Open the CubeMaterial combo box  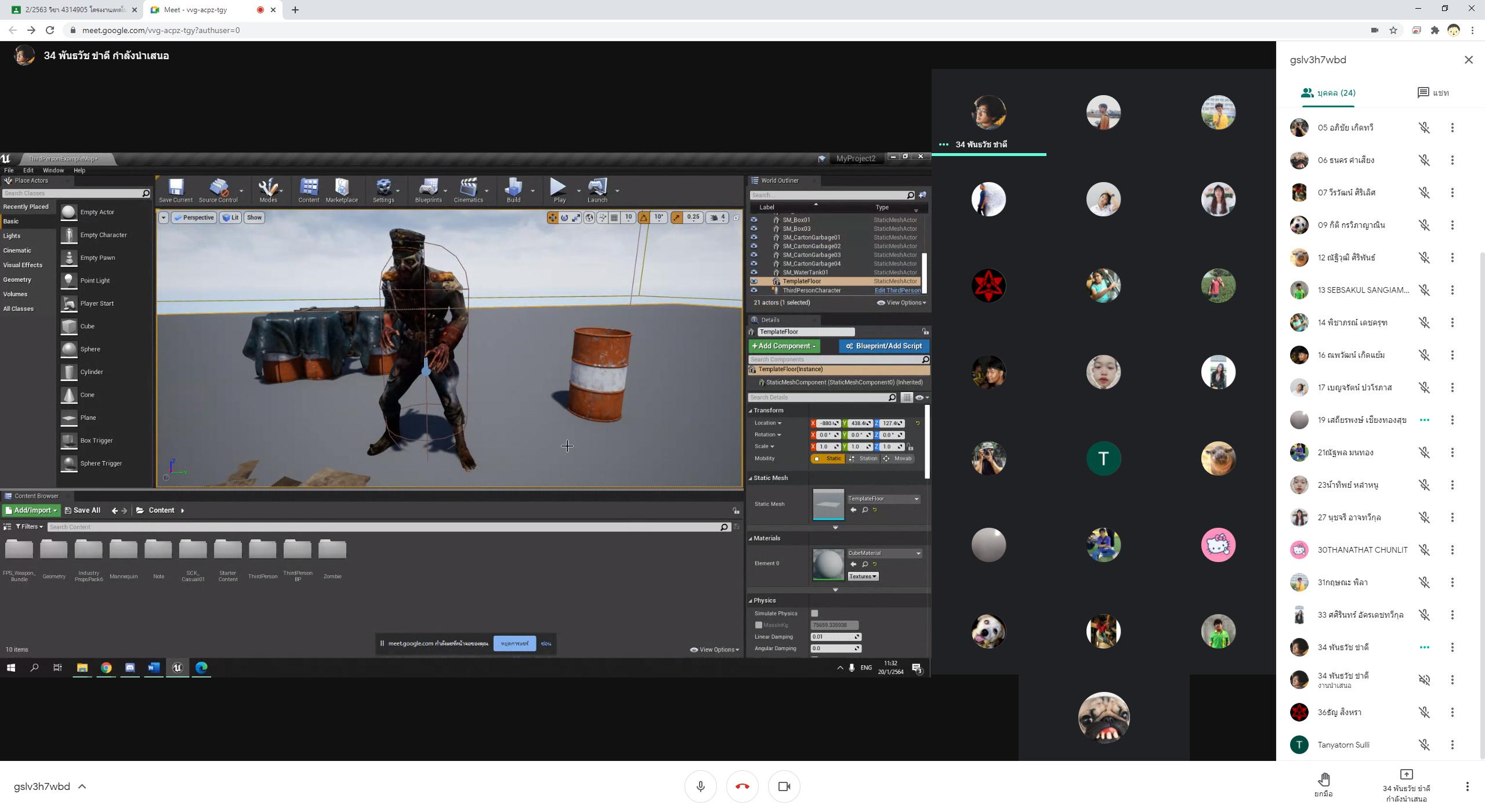(x=885, y=553)
